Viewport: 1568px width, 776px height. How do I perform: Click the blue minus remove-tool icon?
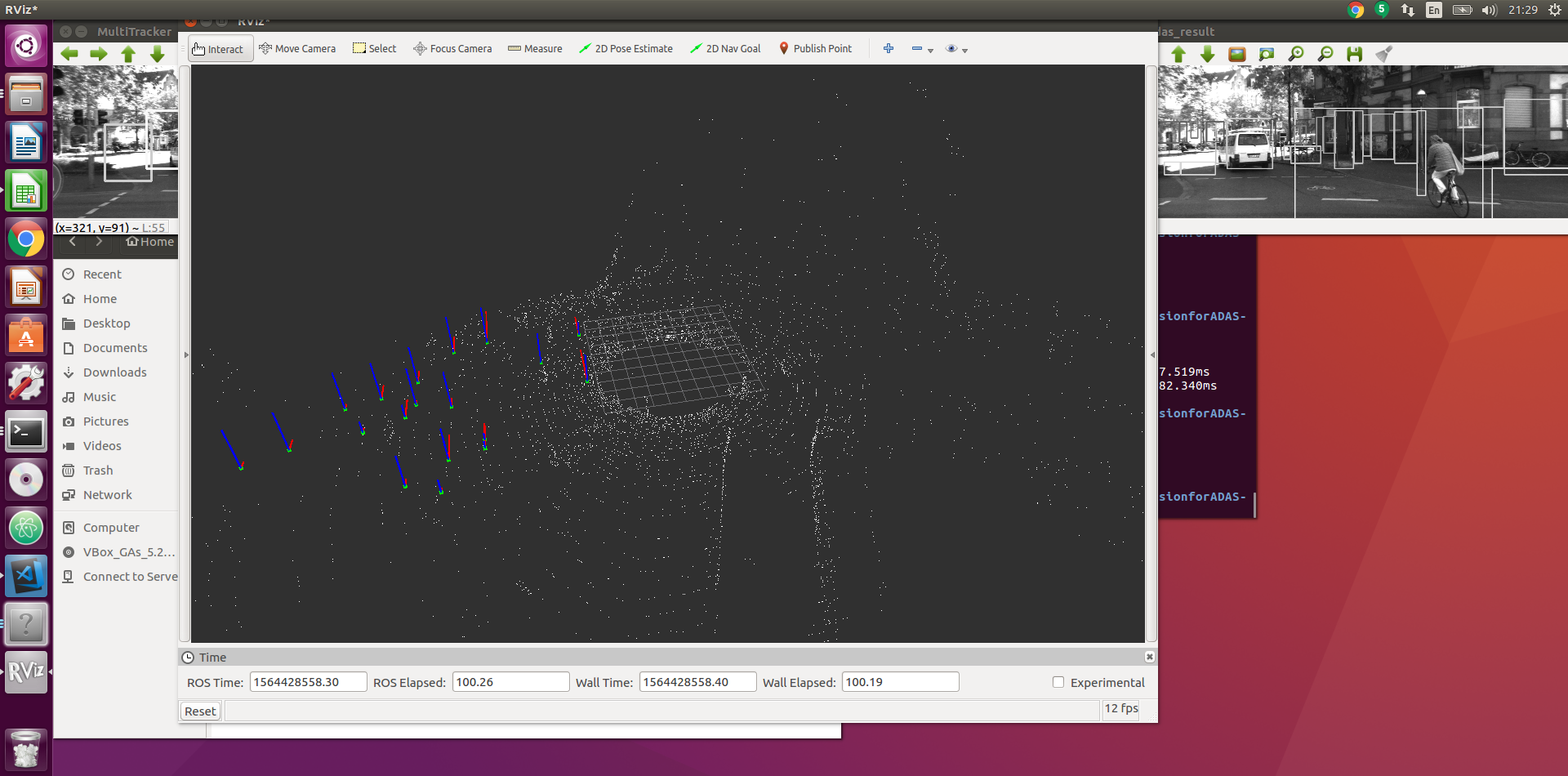click(917, 49)
